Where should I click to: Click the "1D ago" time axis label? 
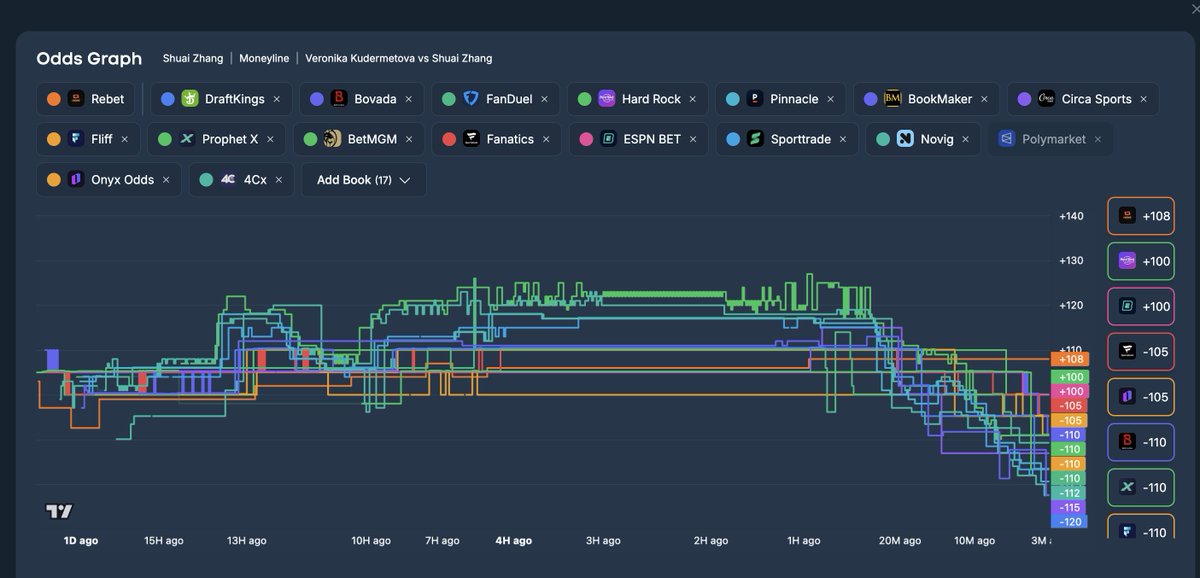tap(81, 541)
